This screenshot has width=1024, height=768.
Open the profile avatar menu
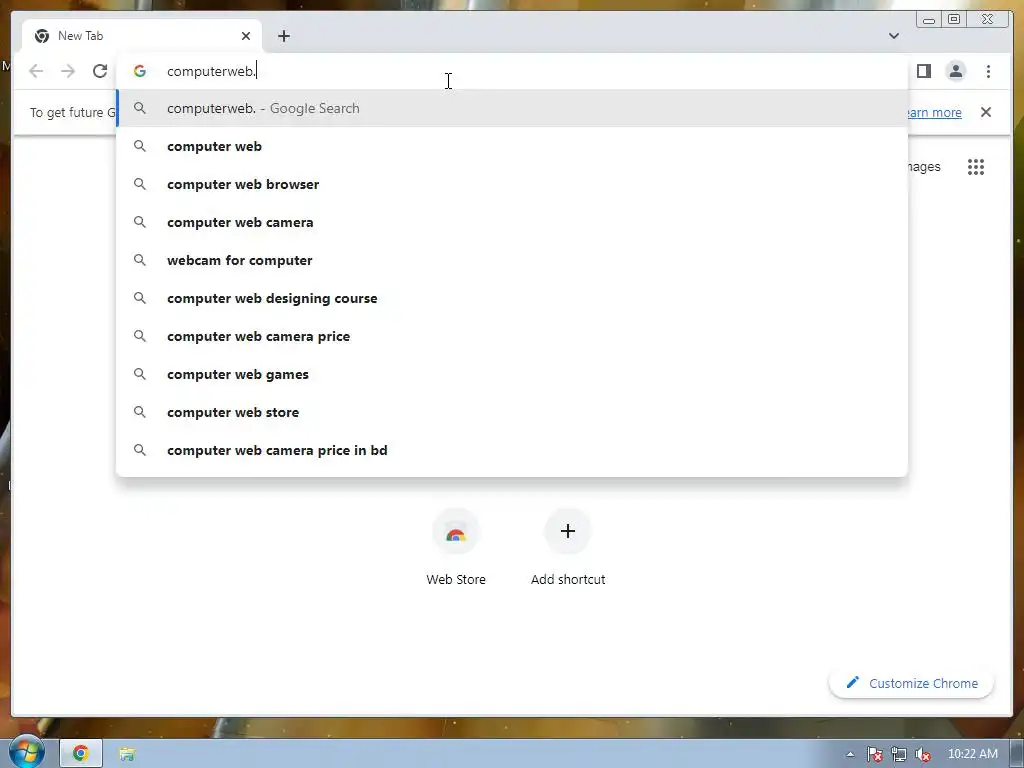(x=955, y=71)
